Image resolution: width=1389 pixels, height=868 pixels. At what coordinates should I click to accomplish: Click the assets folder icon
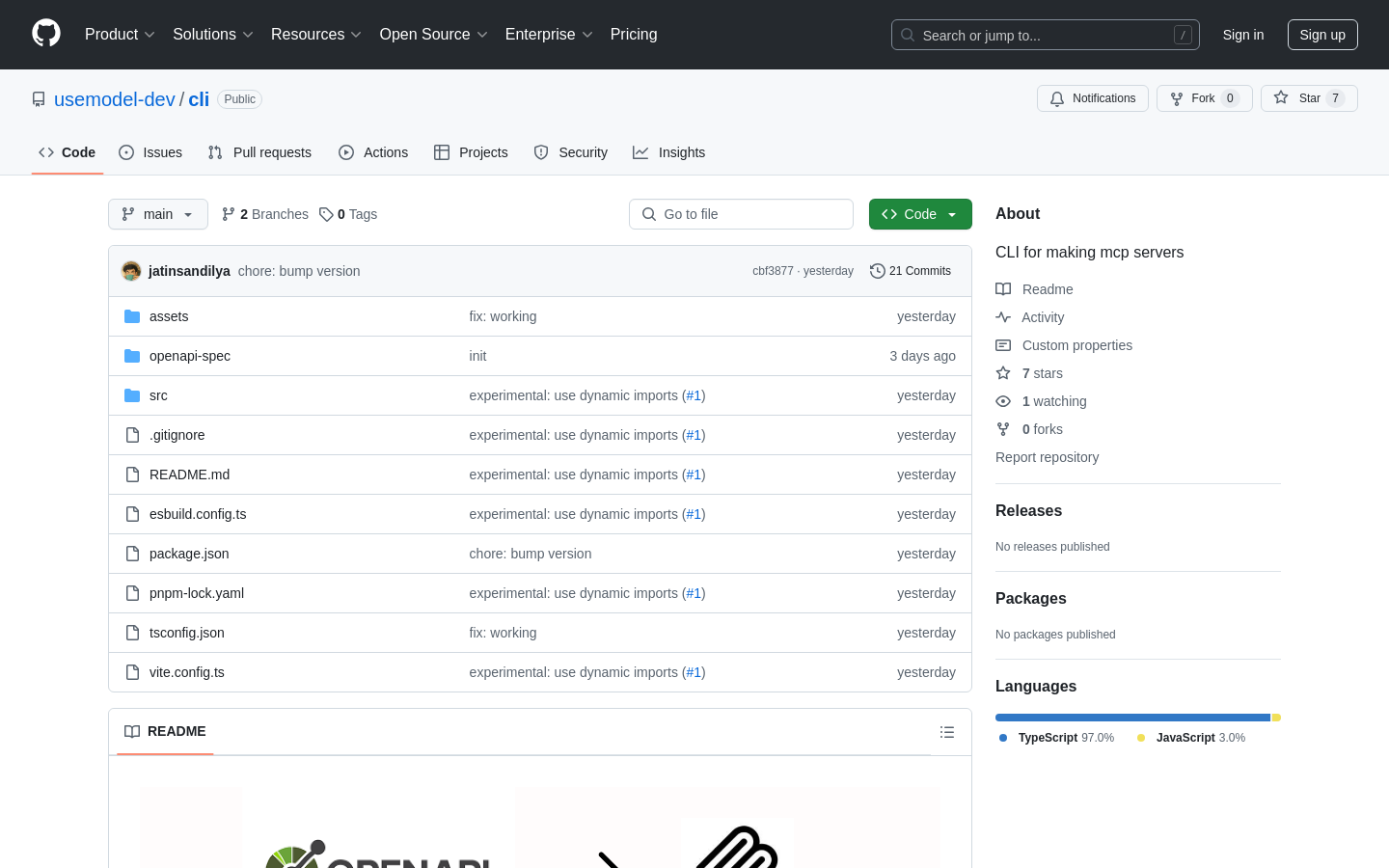pos(132,316)
